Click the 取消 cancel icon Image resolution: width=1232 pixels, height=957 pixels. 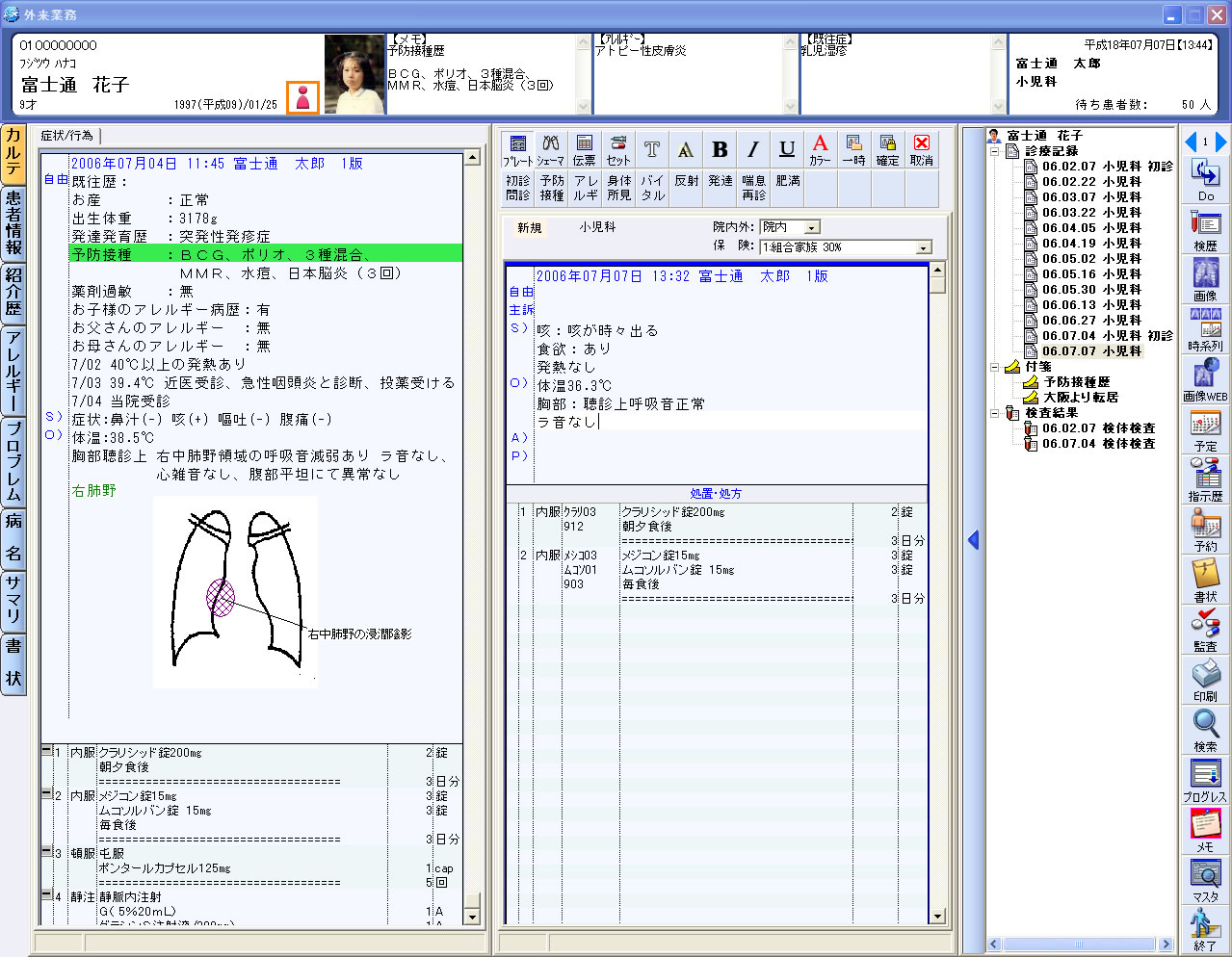[x=922, y=150]
